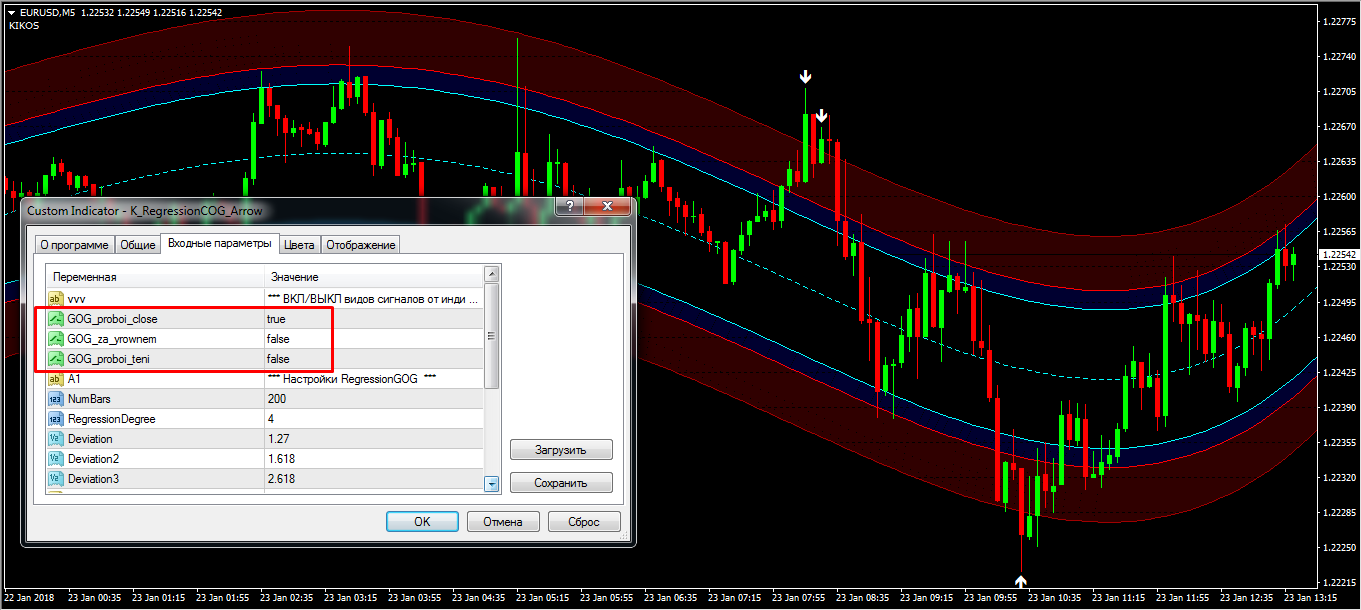Click the RegressionDegree integer icon
The width and height of the screenshot is (1361, 610).
[x=55, y=419]
